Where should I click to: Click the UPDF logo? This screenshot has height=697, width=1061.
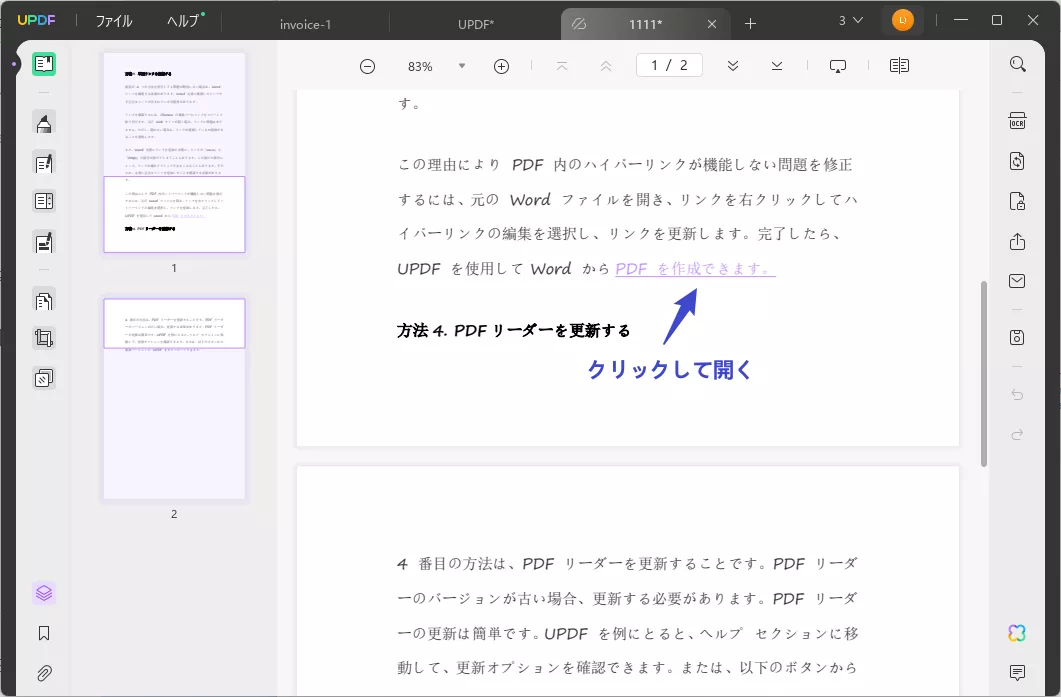[37, 20]
